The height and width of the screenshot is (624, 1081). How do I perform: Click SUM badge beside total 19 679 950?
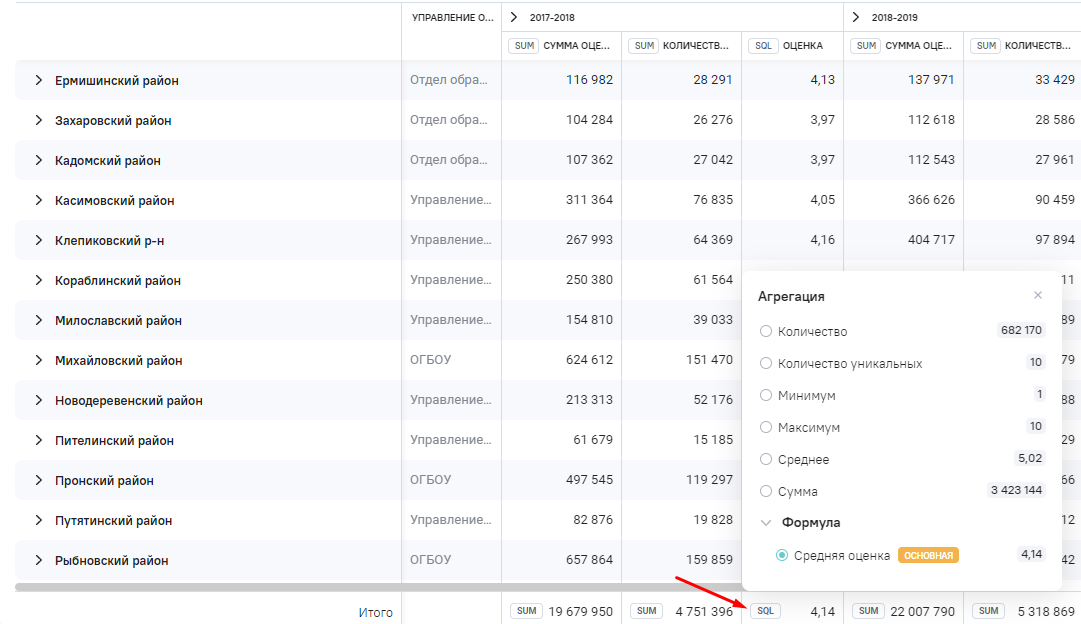[525, 611]
